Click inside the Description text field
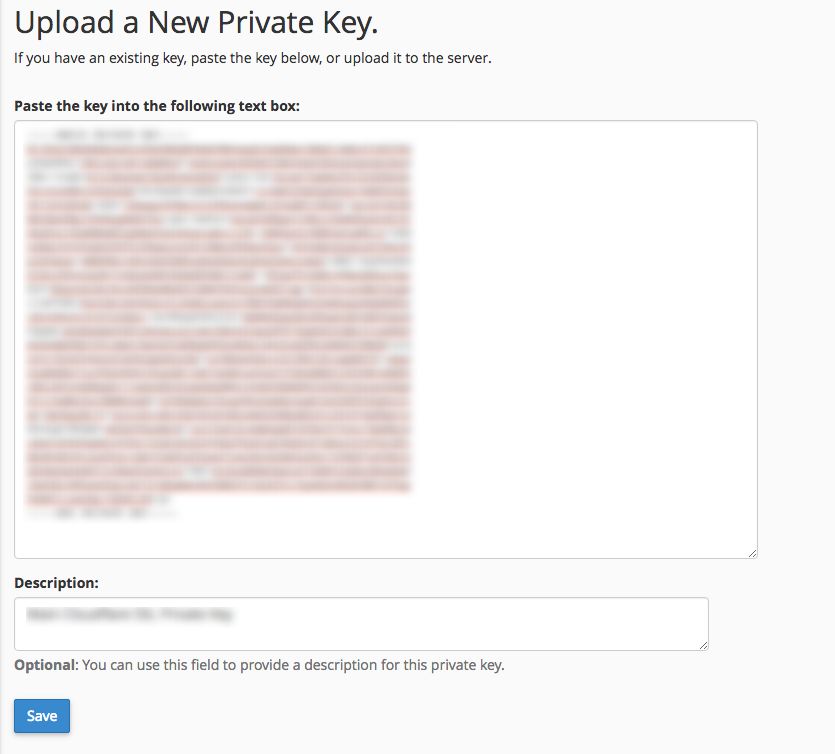835x754 pixels. 361,624
